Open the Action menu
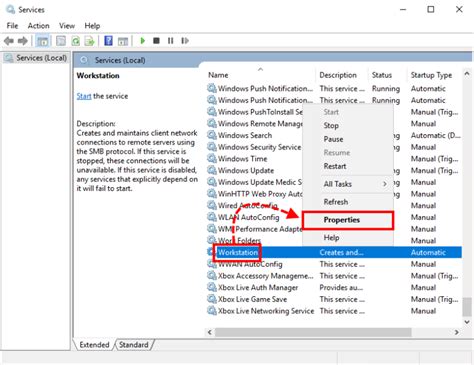Image resolution: width=474 pixels, height=365 pixels. pyautogui.click(x=38, y=26)
